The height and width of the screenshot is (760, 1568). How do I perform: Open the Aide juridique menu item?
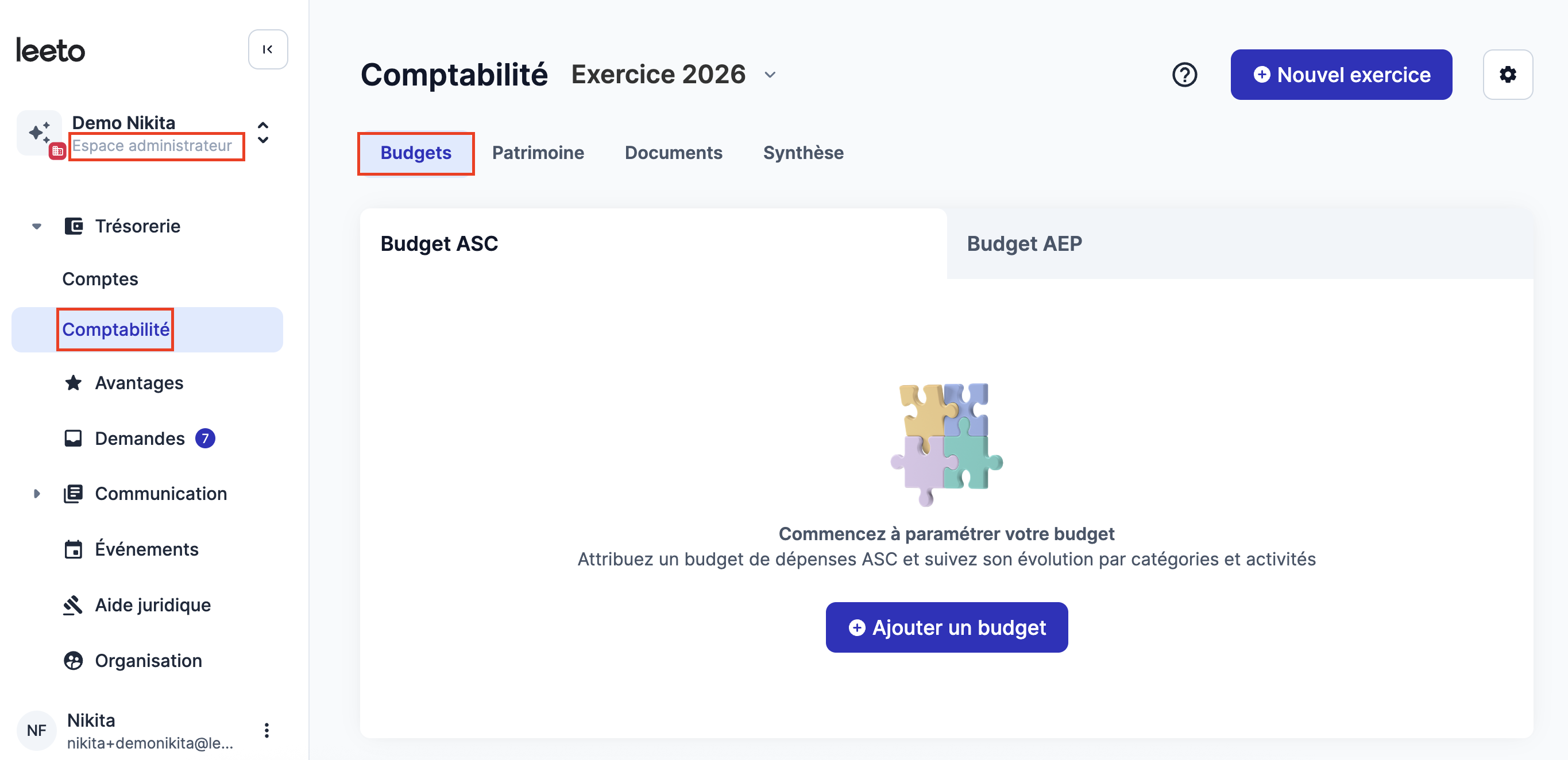[x=153, y=605]
